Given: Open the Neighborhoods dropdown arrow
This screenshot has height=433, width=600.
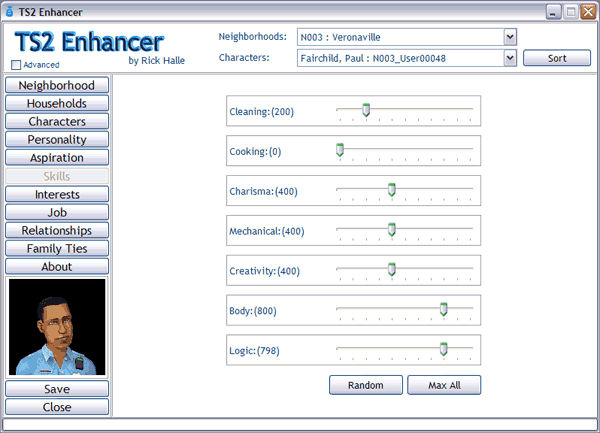Looking at the screenshot, I should 510,37.
